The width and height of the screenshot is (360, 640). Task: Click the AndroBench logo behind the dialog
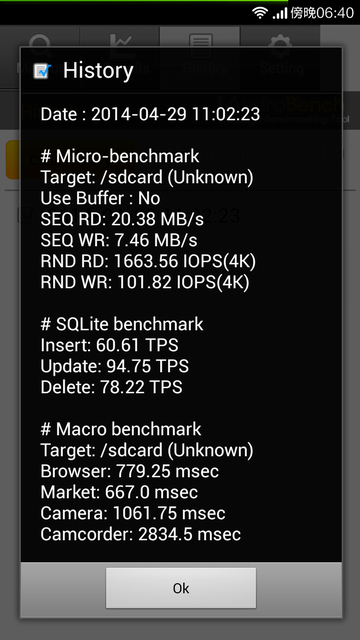click(282, 109)
